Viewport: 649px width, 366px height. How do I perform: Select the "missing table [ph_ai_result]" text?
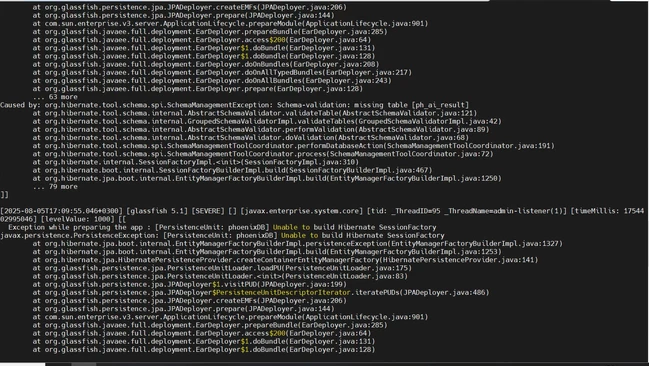pos(411,105)
